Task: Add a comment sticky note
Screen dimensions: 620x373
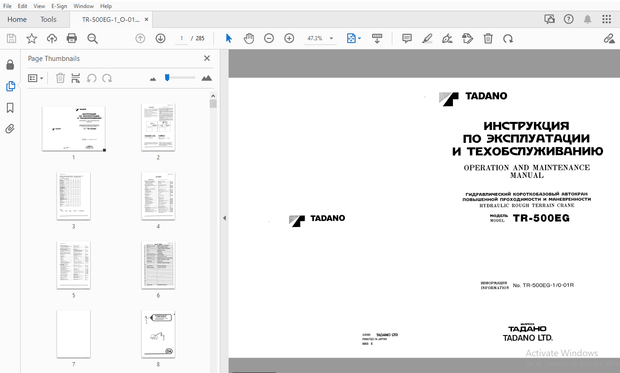Action: pos(406,38)
